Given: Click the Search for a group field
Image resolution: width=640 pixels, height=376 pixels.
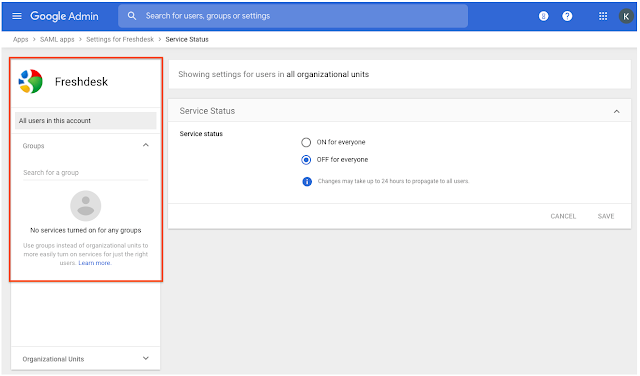Looking at the screenshot, I should tap(86, 172).
